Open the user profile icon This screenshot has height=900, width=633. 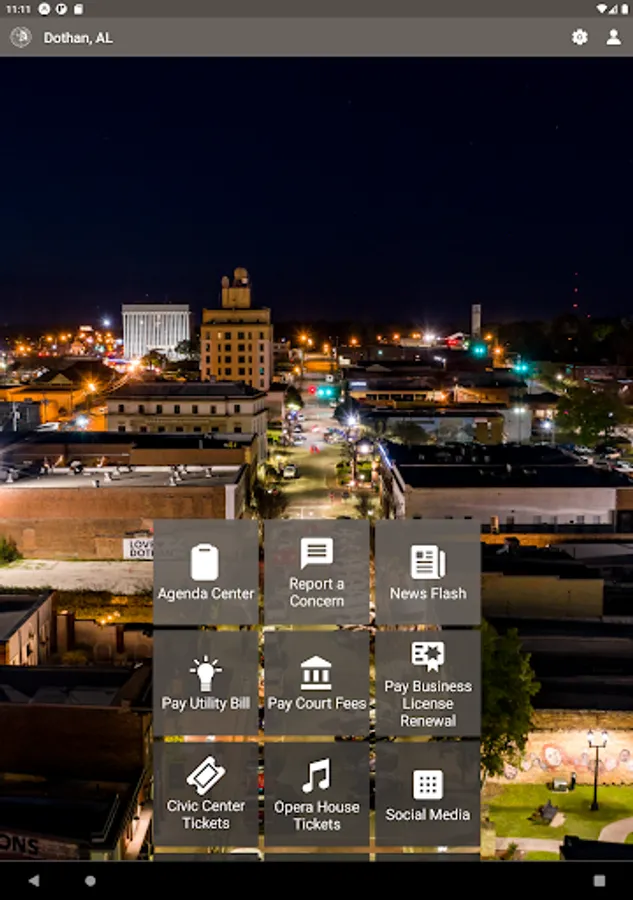coord(613,37)
